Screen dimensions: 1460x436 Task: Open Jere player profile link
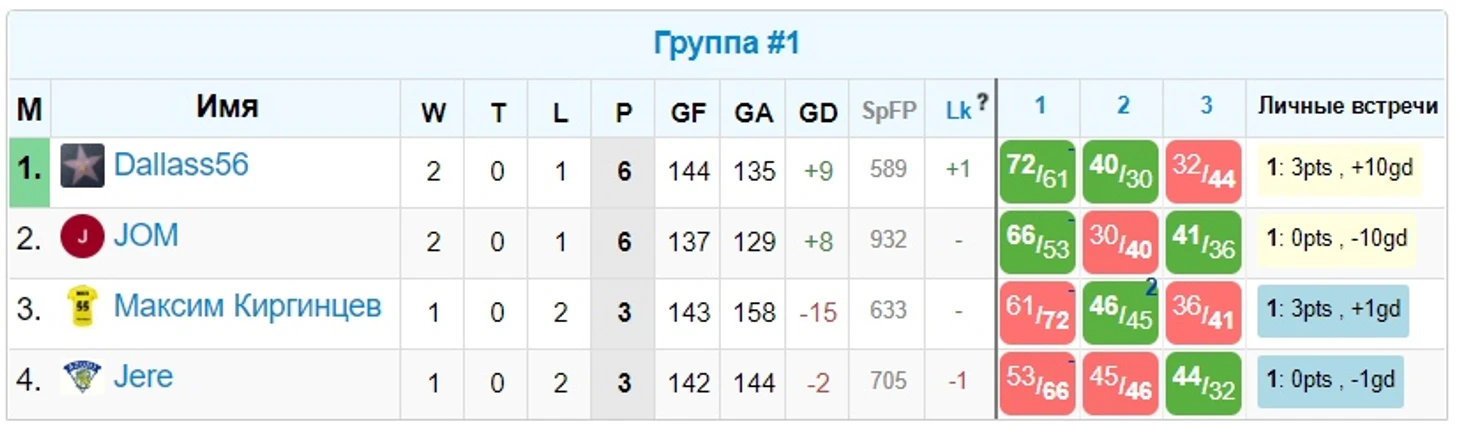tap(143, 377)
